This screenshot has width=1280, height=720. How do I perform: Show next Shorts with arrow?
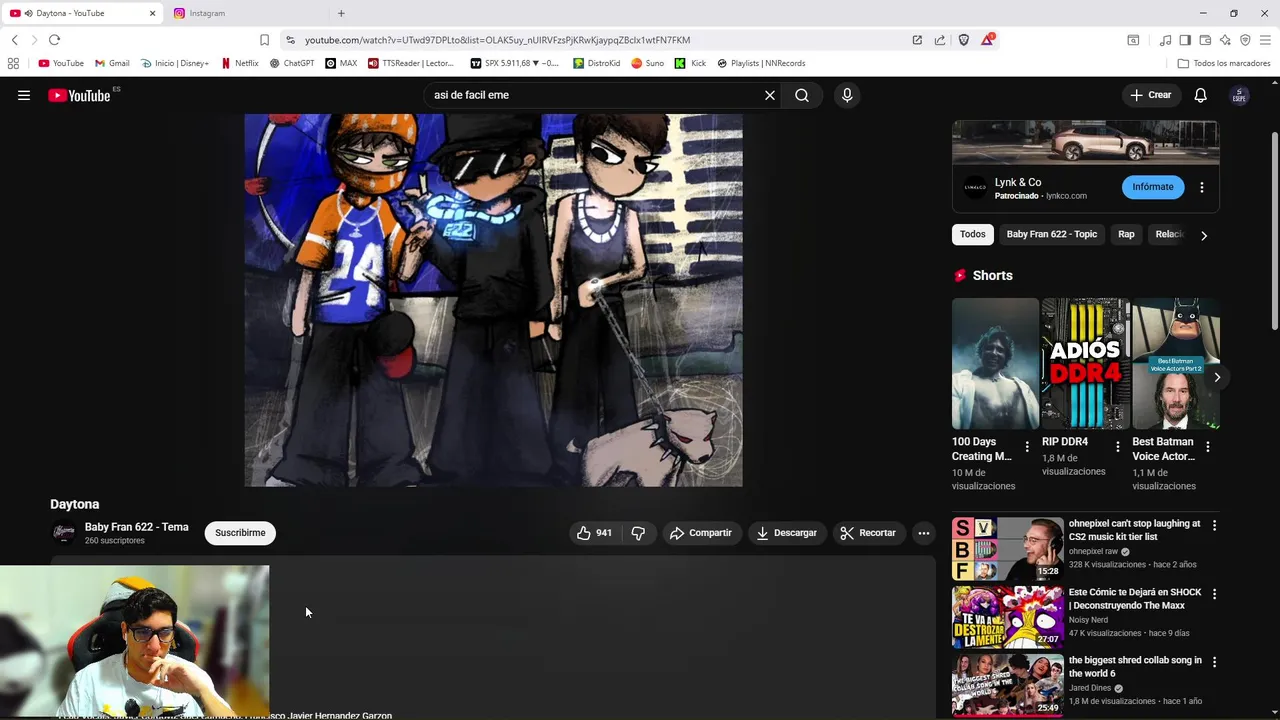click(x=1217, y=377)
